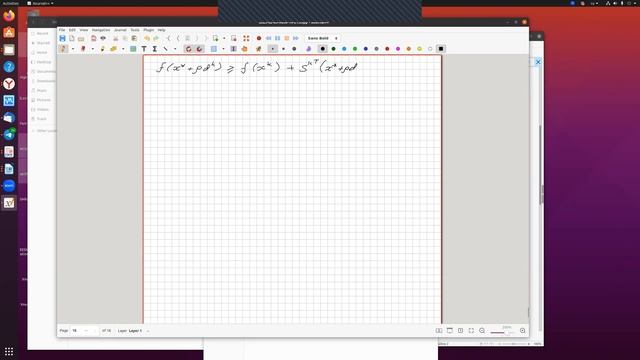Click Activities in top bar
Screen dimensions: 640x360
coord(11,3)
